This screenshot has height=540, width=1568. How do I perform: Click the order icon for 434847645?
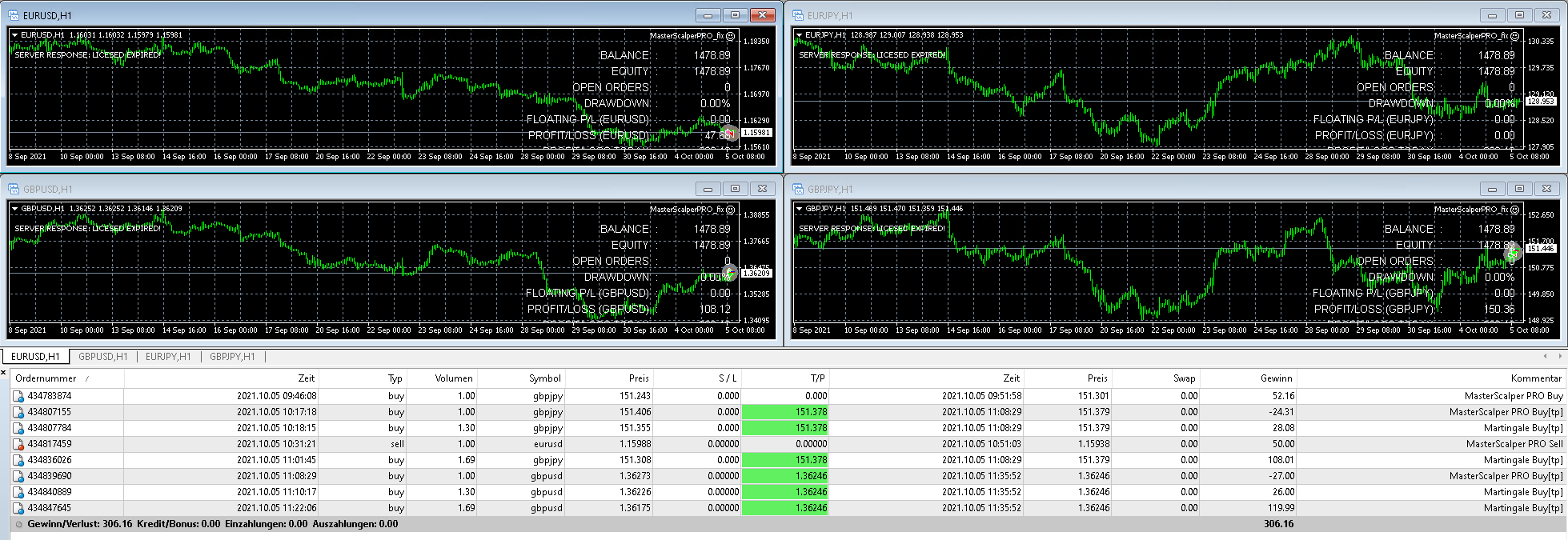(18, 508)
